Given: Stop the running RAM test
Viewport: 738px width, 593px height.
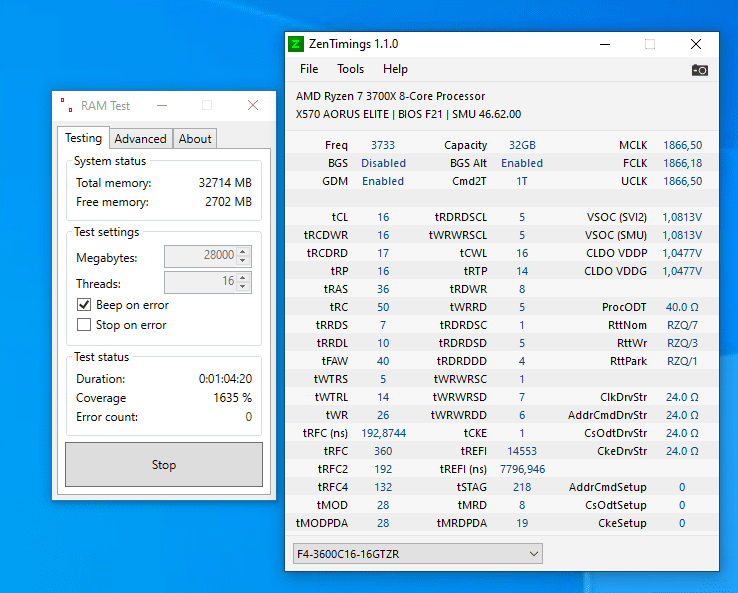Looking at the screenshot, I should (x=164, y=465).
